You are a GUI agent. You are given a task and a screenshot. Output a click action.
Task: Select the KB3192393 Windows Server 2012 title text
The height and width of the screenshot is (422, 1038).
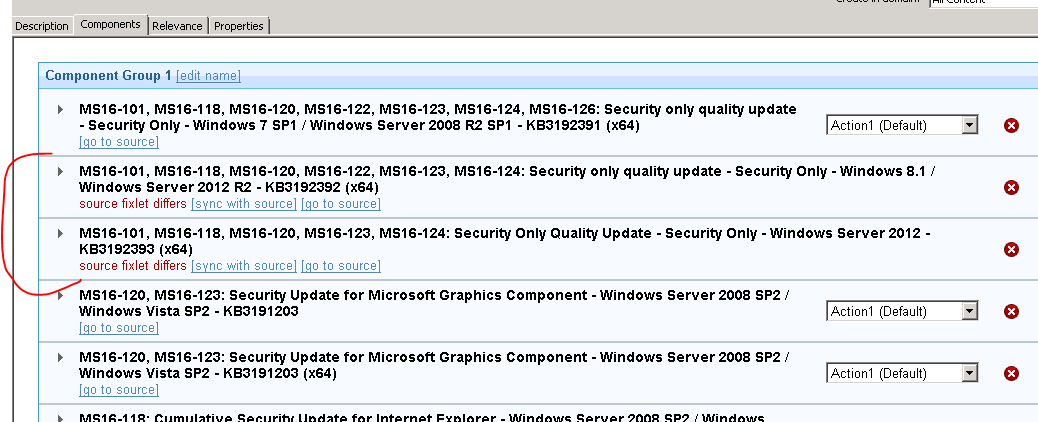point(505,241)
